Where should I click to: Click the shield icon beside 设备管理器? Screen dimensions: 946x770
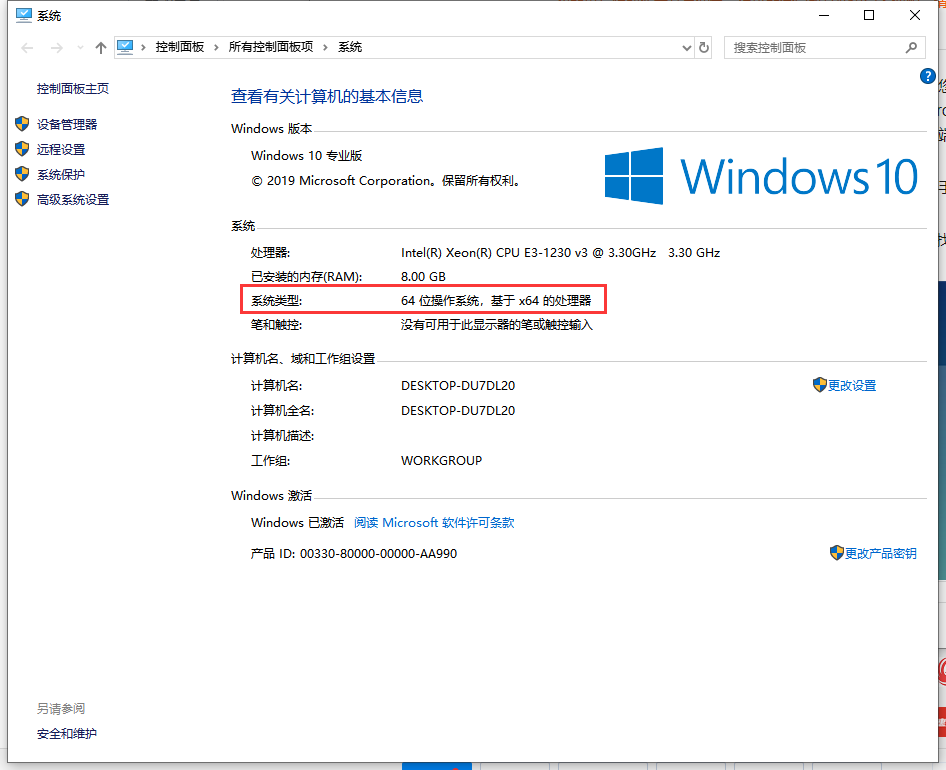[22, 124]
